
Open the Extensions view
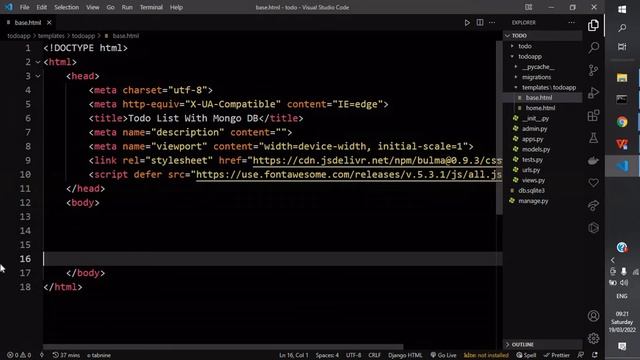[593, 116]
